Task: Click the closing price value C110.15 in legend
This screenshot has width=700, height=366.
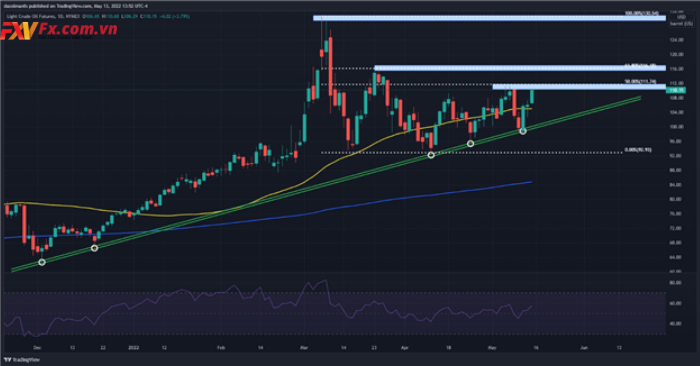Action: (x=148, y=17)
